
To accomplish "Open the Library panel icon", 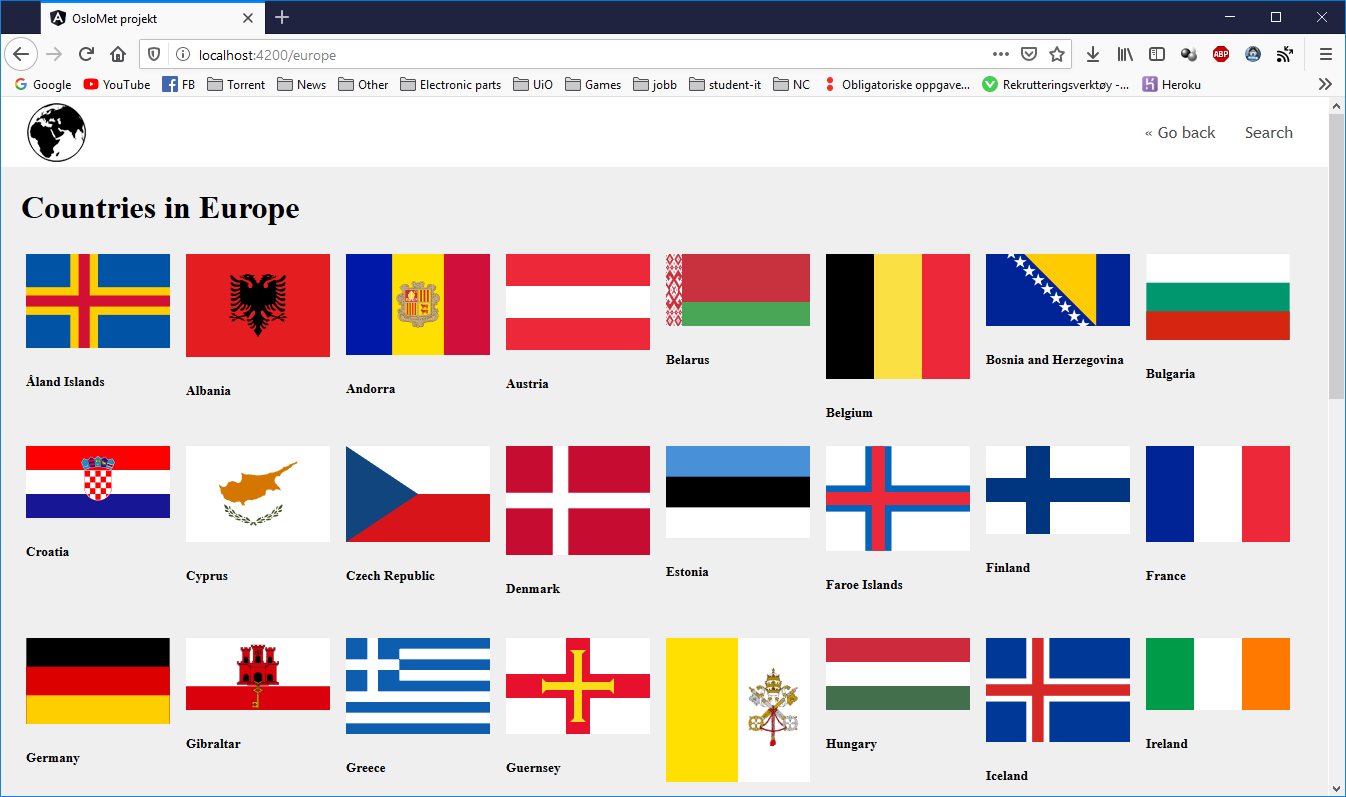I will click(1123, 54).
